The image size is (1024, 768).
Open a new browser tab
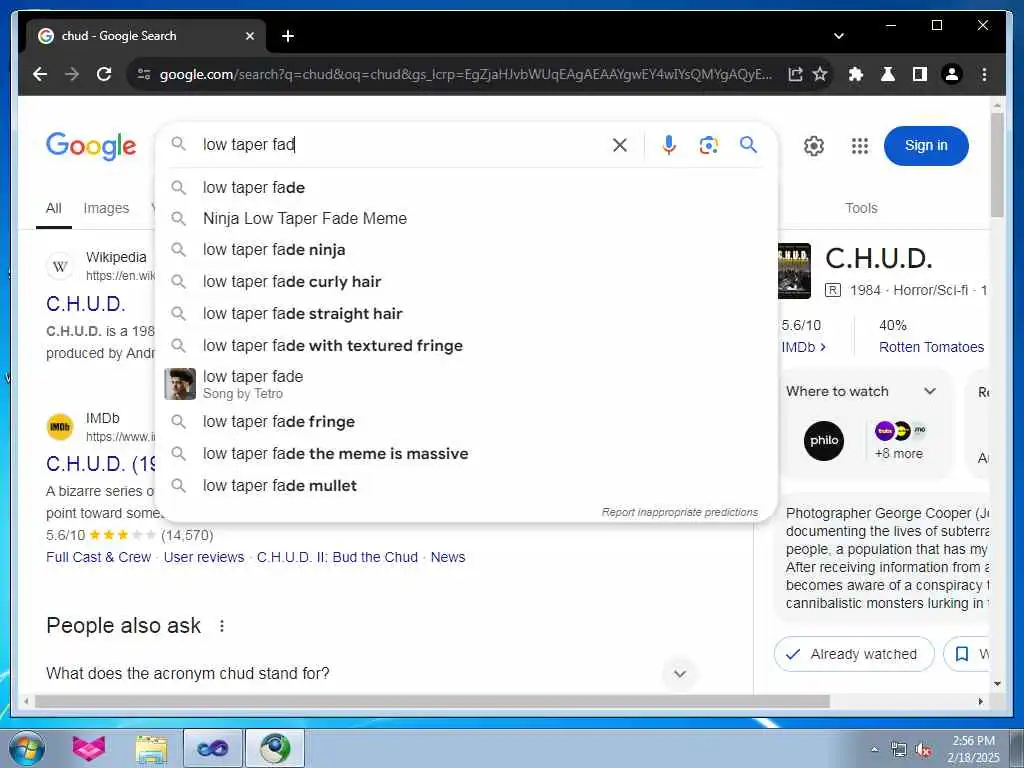pos(288,36)
